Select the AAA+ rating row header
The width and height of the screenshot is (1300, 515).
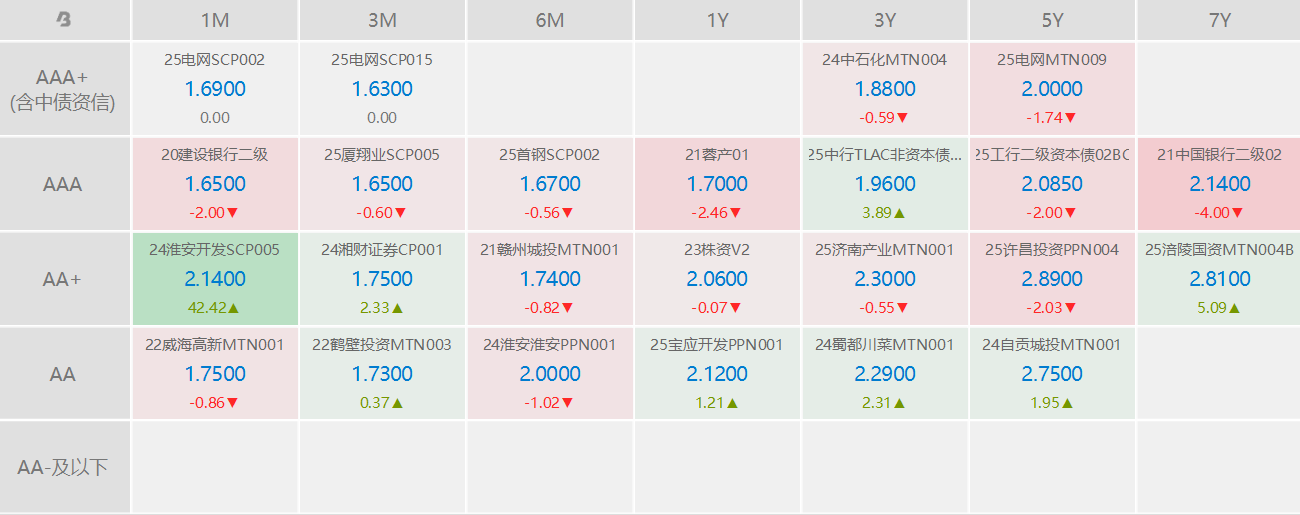click(64, 89)
